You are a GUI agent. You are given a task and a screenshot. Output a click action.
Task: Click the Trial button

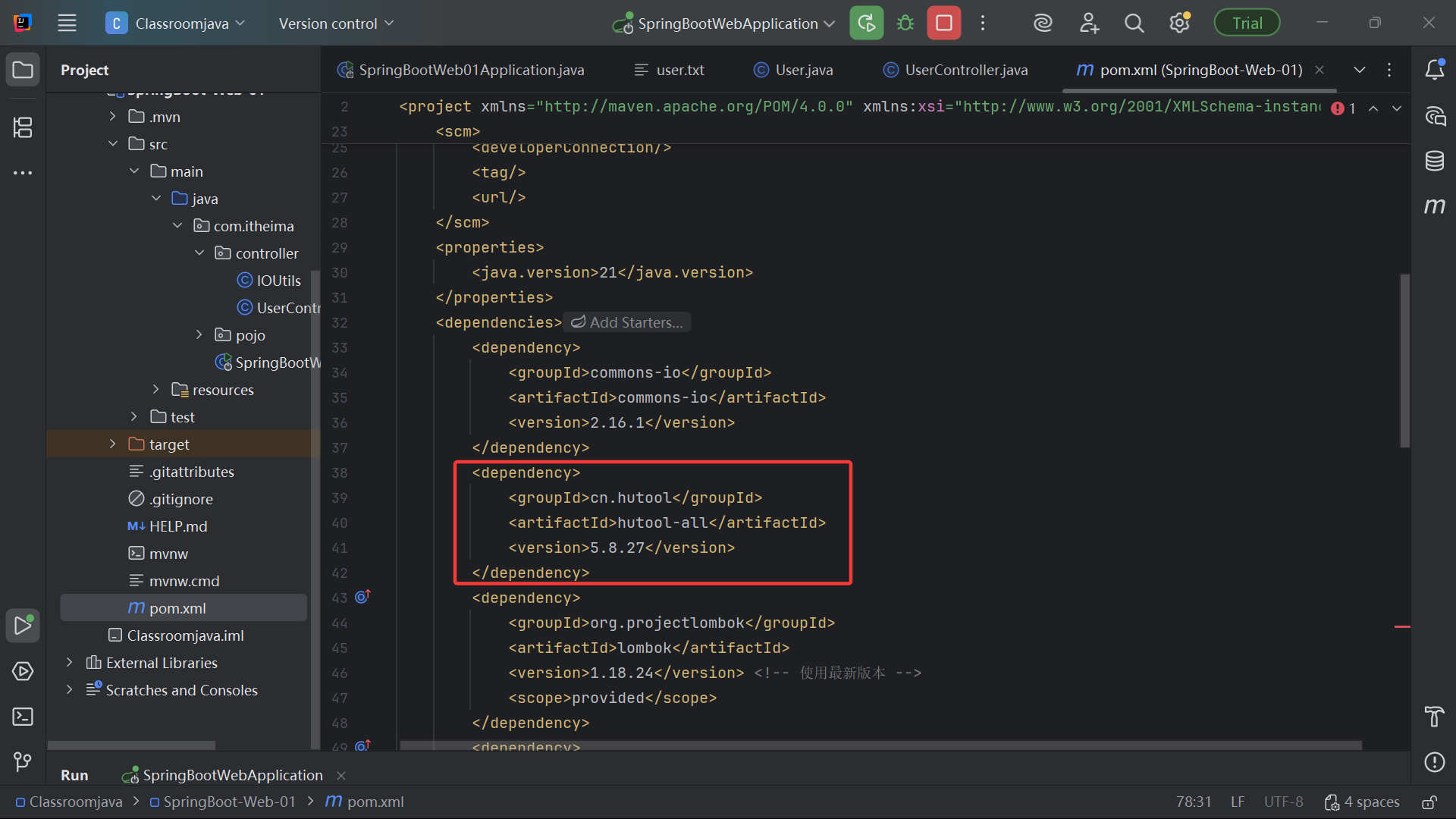1247,23
